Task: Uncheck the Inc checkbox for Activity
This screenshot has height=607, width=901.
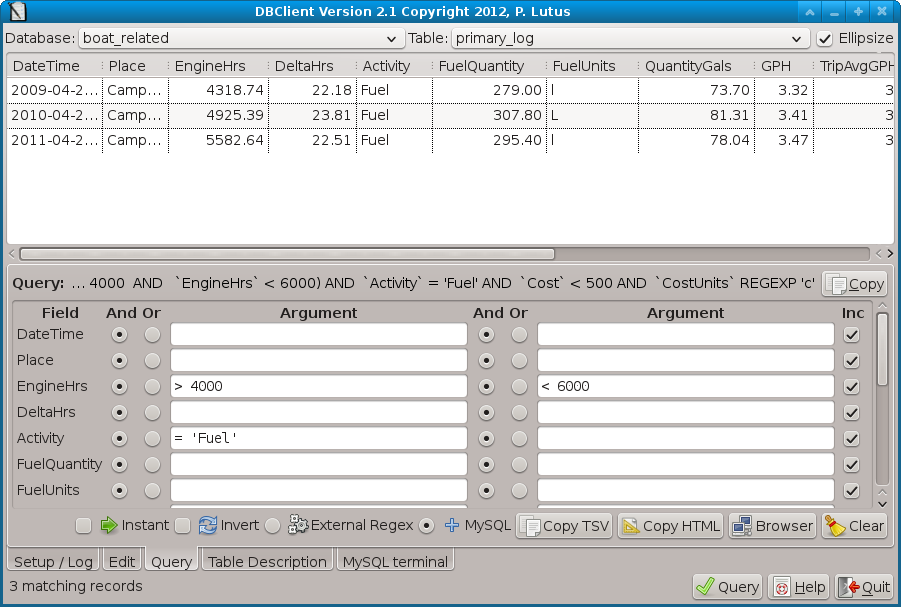Action: point(851,438)
